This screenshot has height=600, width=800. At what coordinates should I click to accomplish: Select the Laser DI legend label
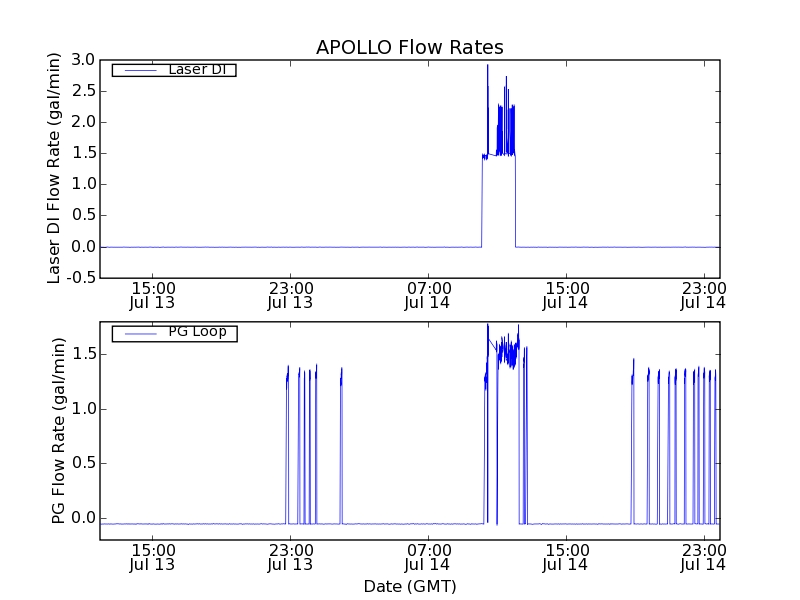tap(196, 69)
